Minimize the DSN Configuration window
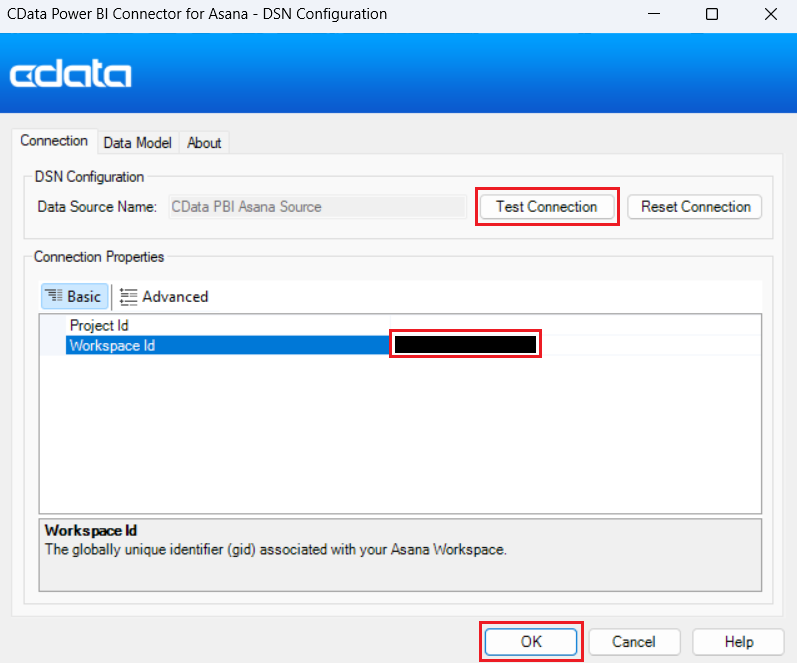This screenshot has width=797, height=663. pos(653,15)
